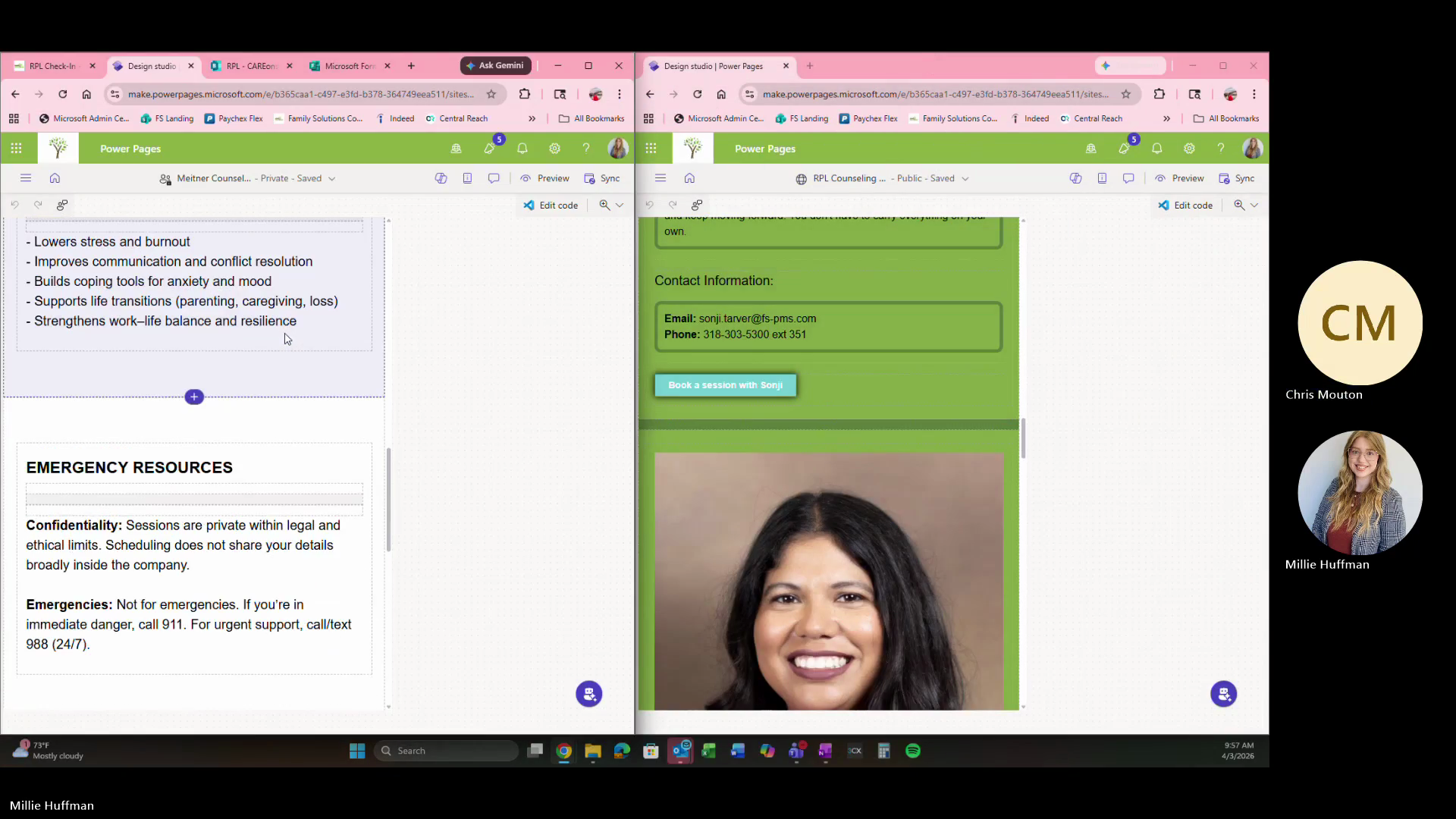The width and height of the screenshot is (1456, 819).
Task: Click the link icon beside redo in left studio
Action: pyautogui.click(x=62, y=205)
